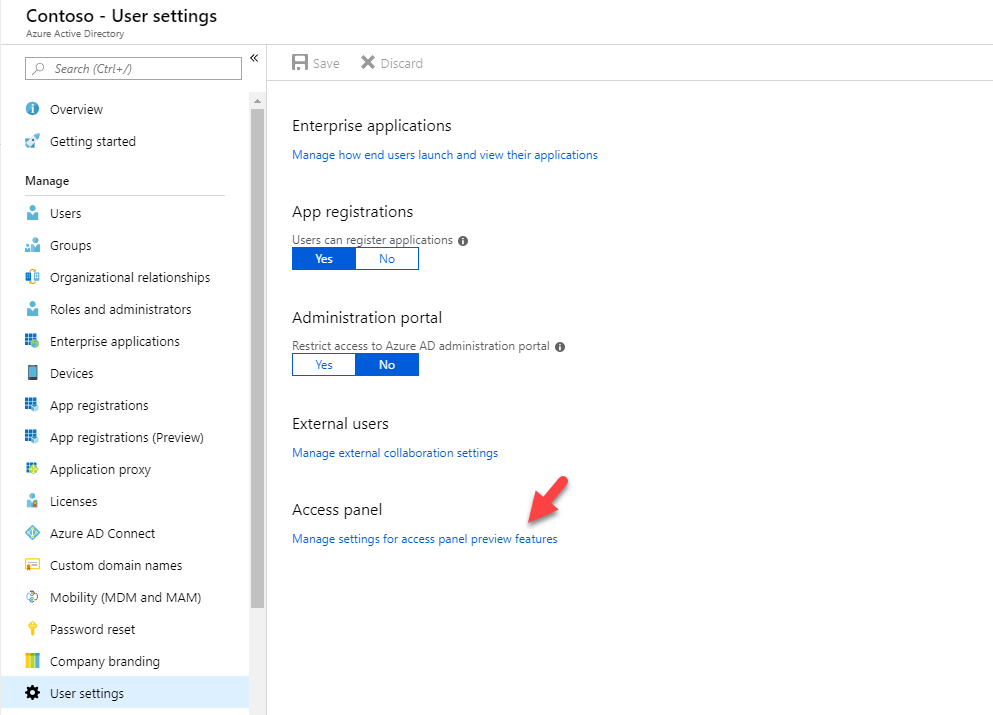This screenshot has height=715, width=993.
Task: Set Restrict access to administration portal to Yes
Action: pos(324,364)
